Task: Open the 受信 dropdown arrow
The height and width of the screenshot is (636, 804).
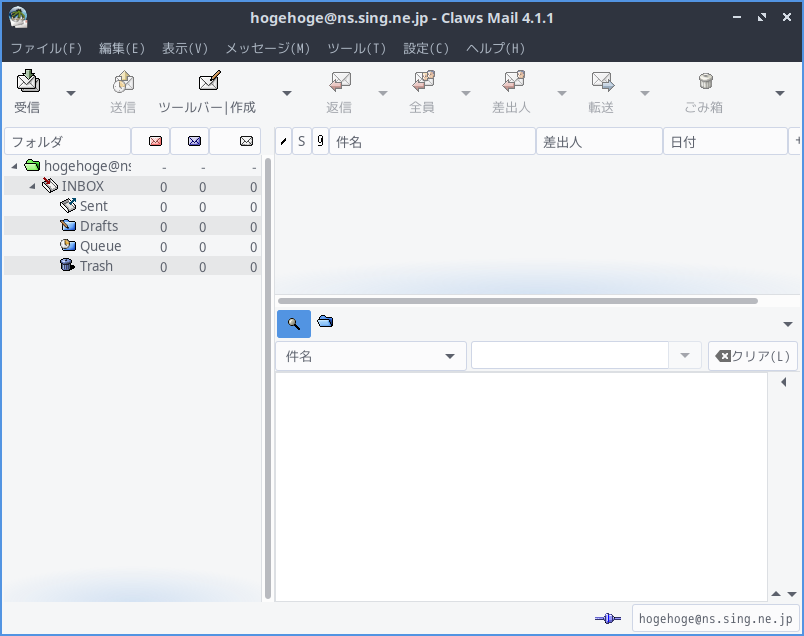Action: (x=71, y=93)
